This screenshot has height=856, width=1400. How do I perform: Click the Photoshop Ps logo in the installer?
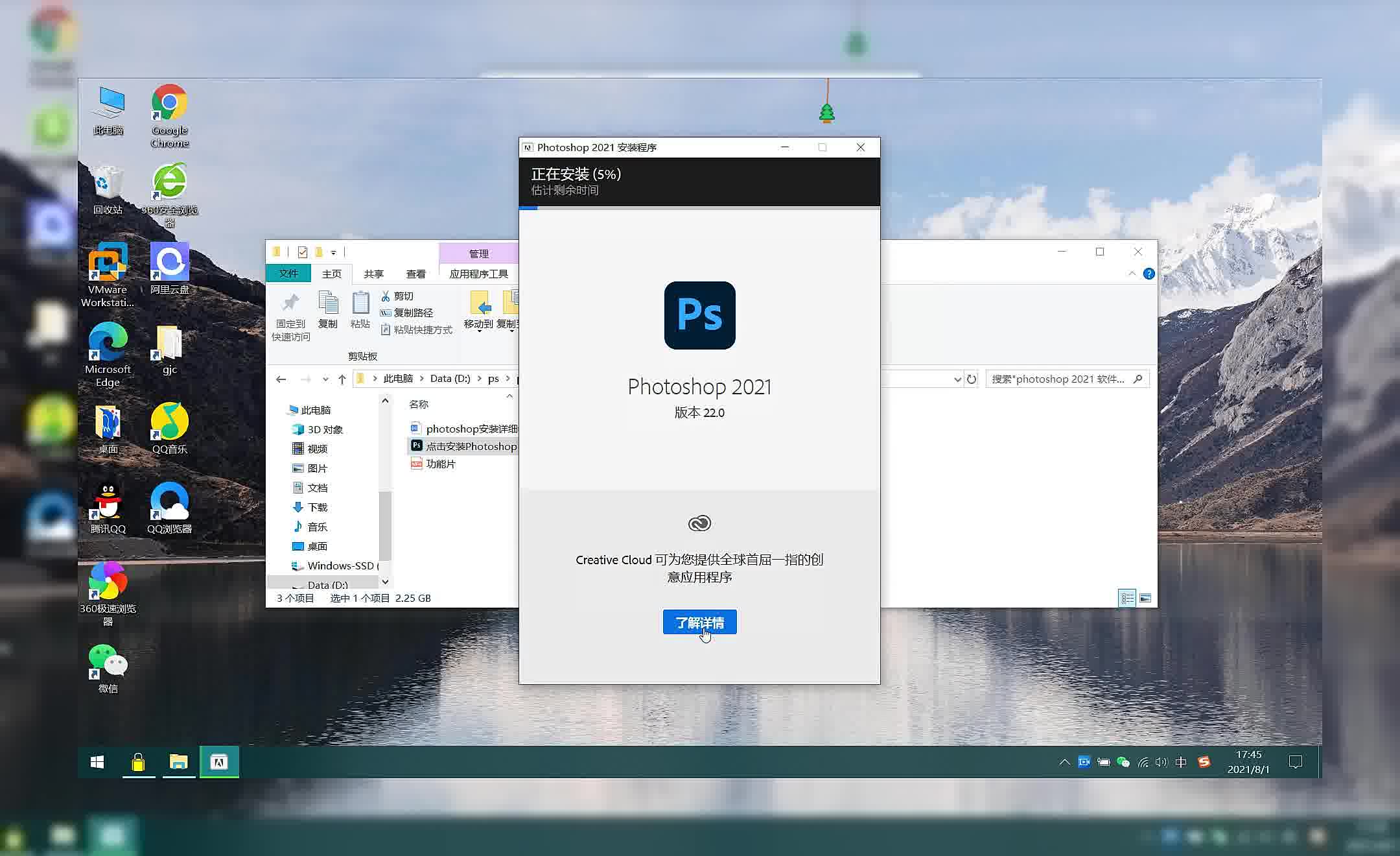[699, 315]
